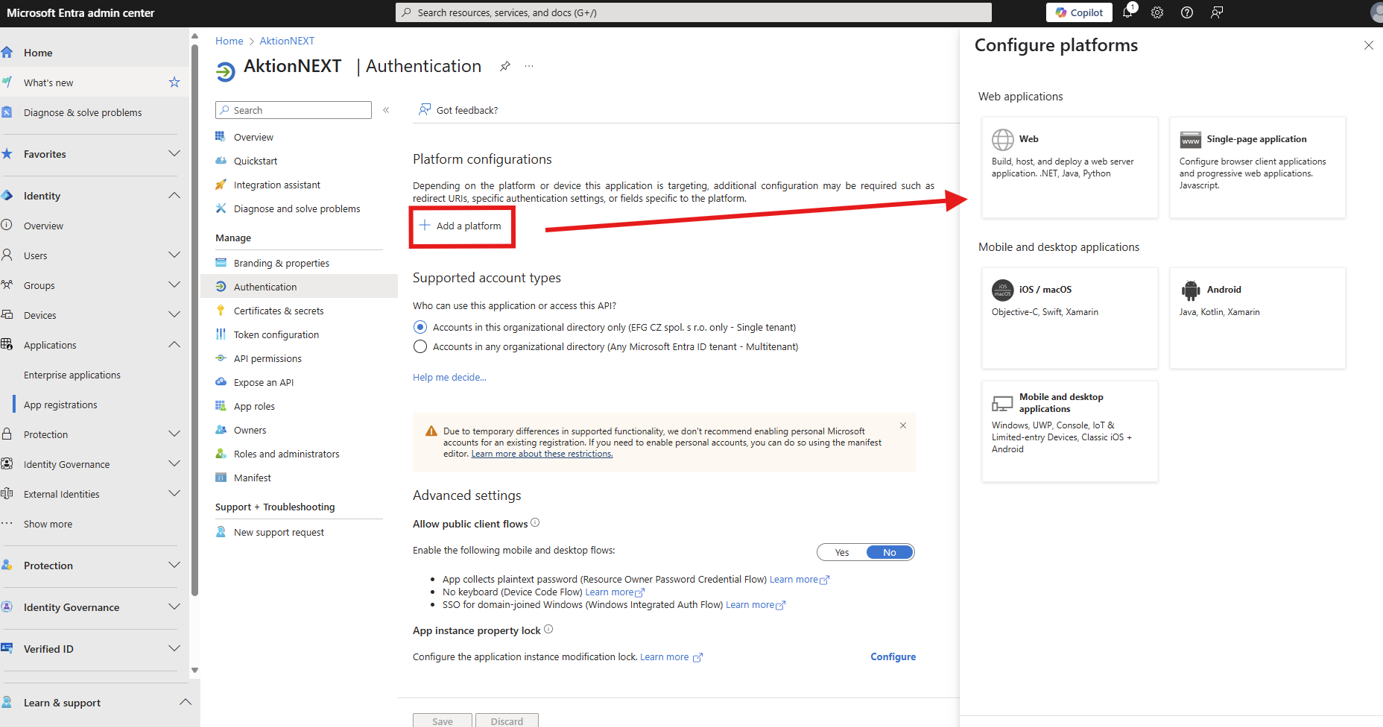
Task: Click the feedback icon in top bar
Action: (1217, 13)
